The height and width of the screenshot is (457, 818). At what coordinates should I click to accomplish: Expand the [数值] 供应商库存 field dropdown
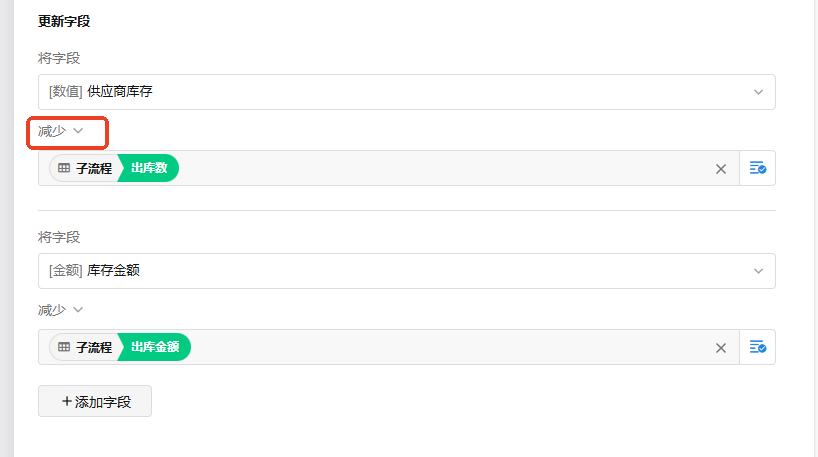click(x=400, y=92)
